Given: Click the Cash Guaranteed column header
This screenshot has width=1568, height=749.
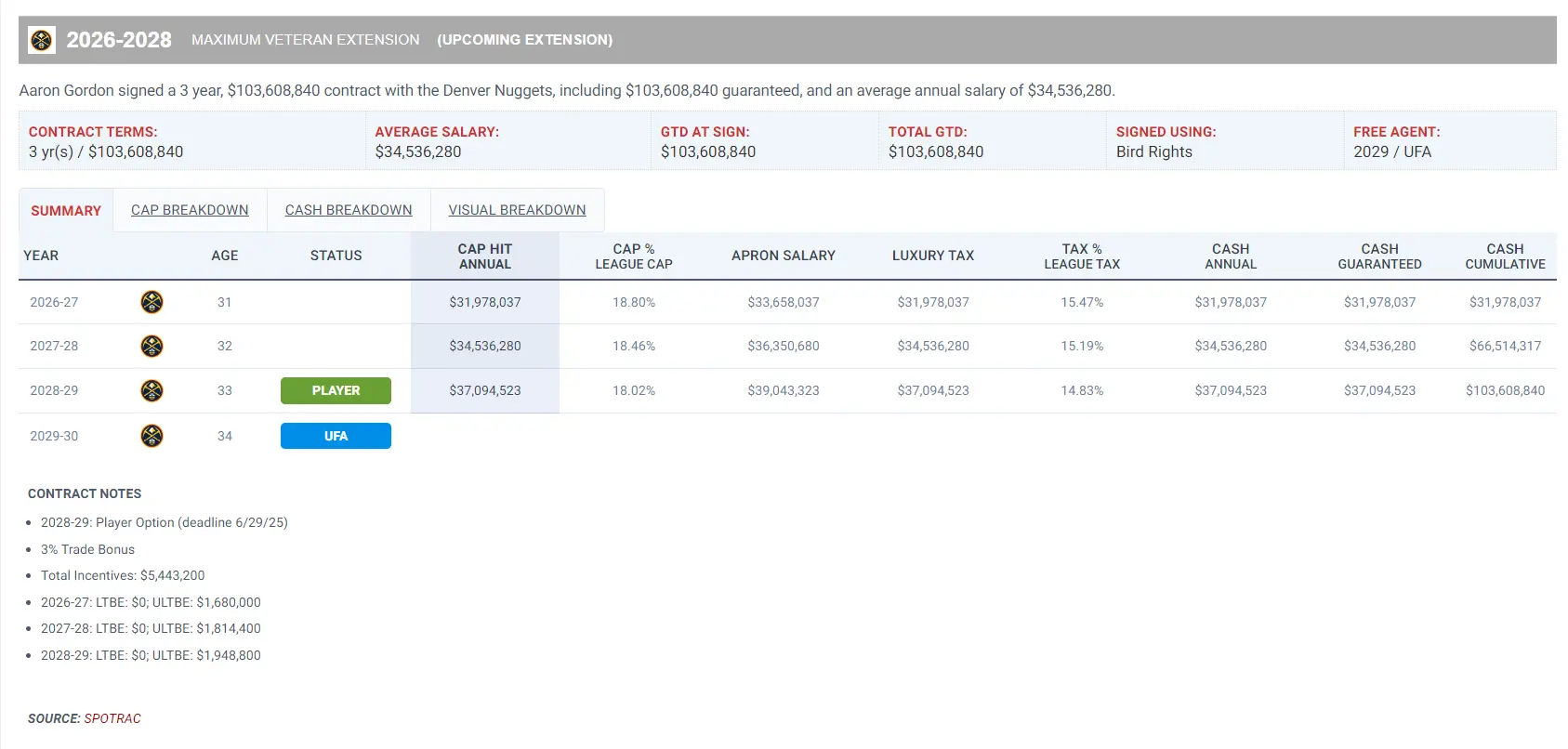Looking at the screenshot, I should click(x=1379, y=256).
